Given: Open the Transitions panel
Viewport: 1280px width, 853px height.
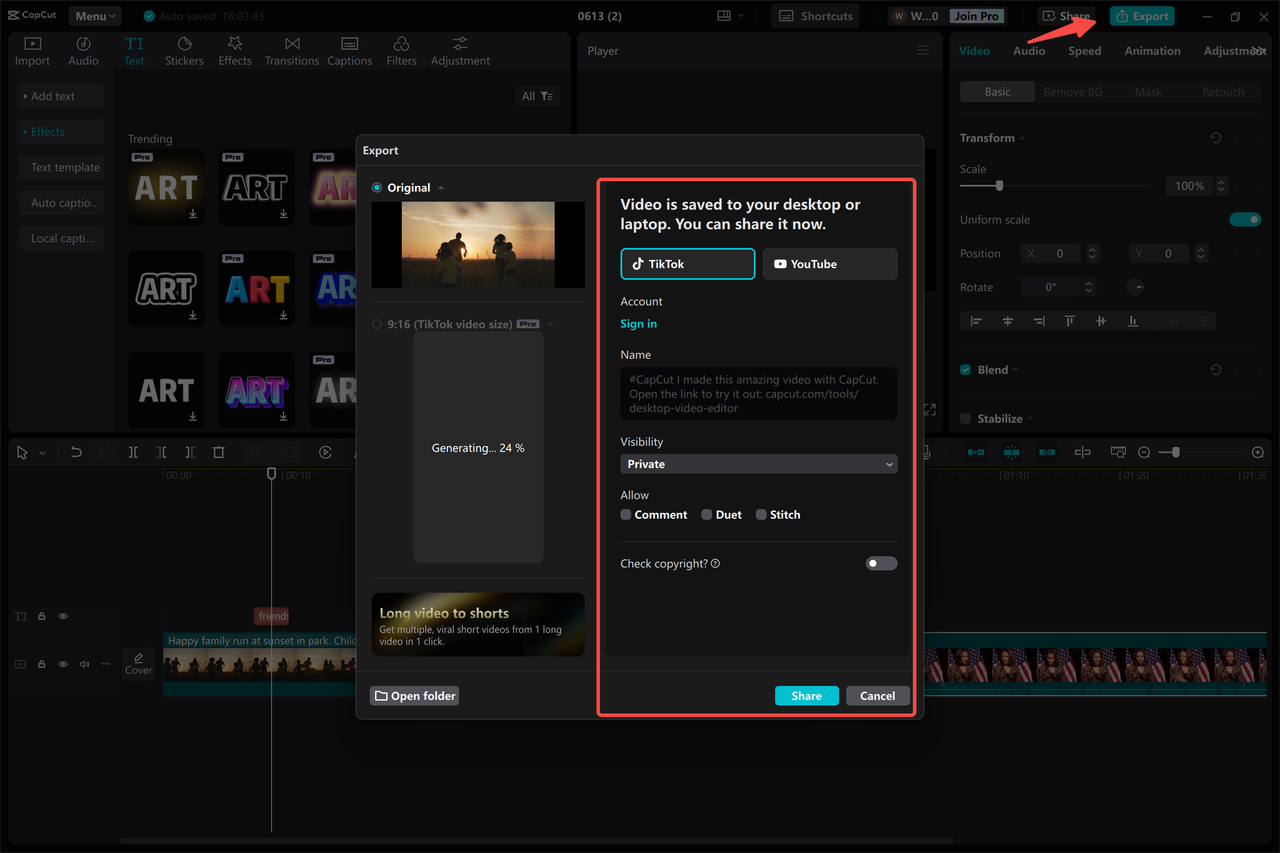Looking at the screenshot, I should point(291,50).
